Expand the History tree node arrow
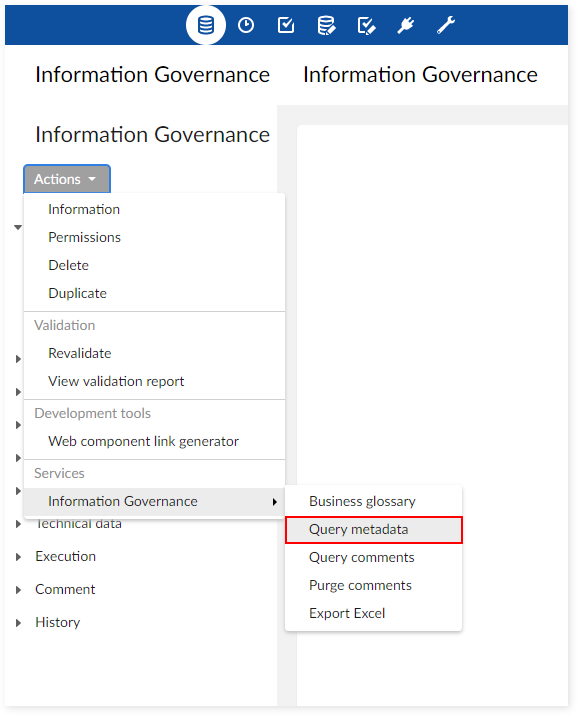The width and height of the screenshot is (577, 715). (18, 623)
